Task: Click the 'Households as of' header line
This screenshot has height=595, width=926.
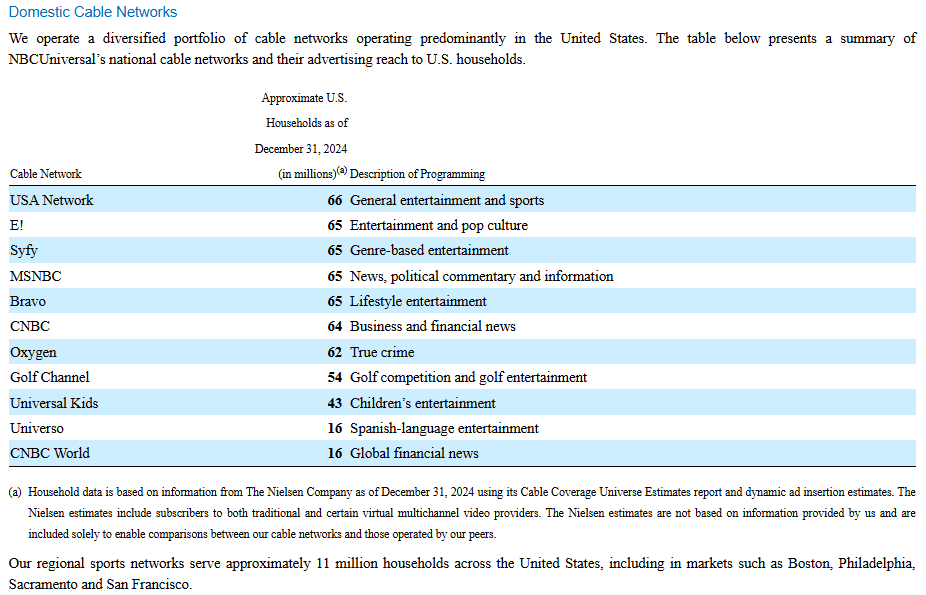Action: 307,123
